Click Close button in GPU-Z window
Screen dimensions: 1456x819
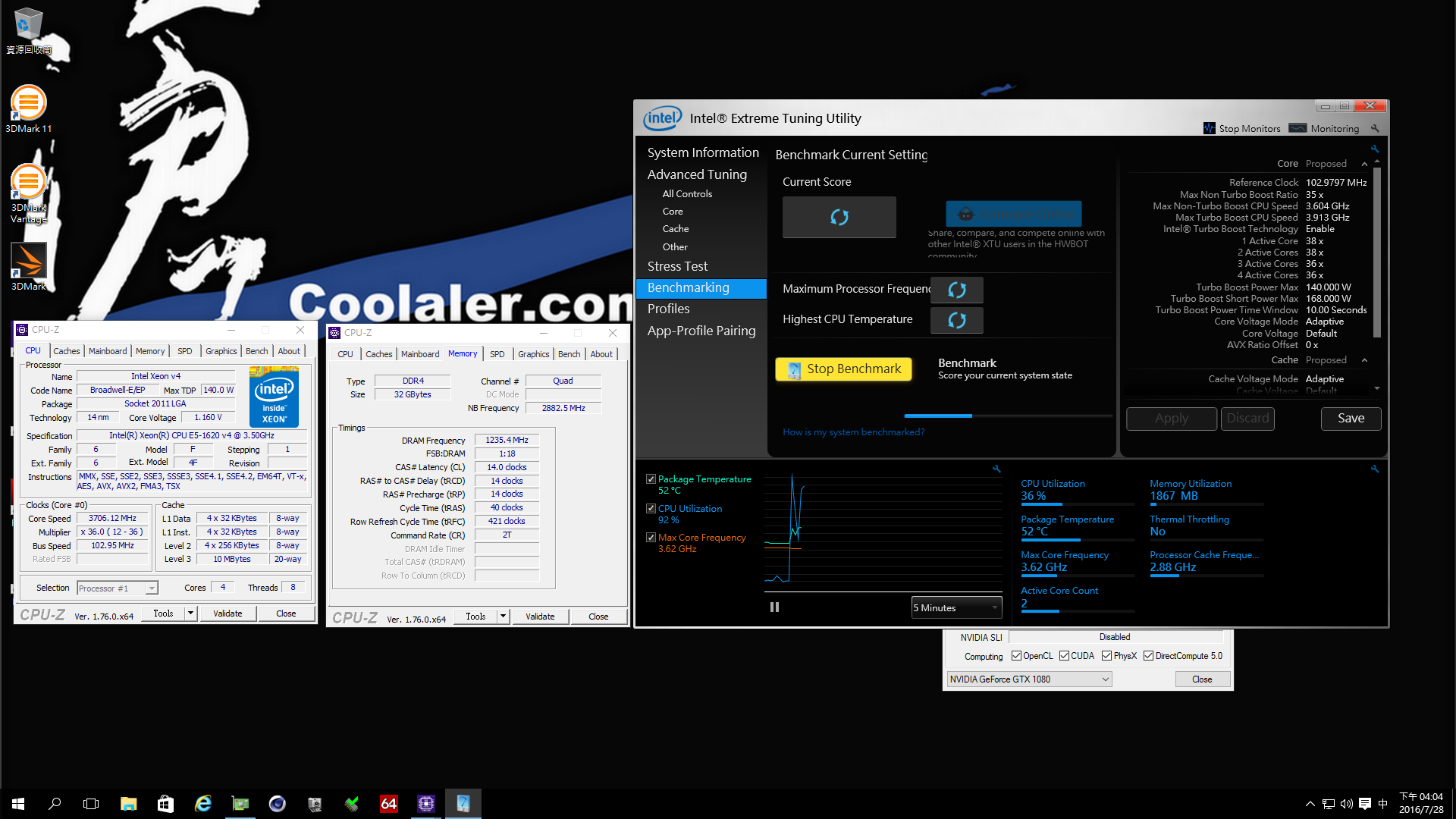[x=1202, y=679]
